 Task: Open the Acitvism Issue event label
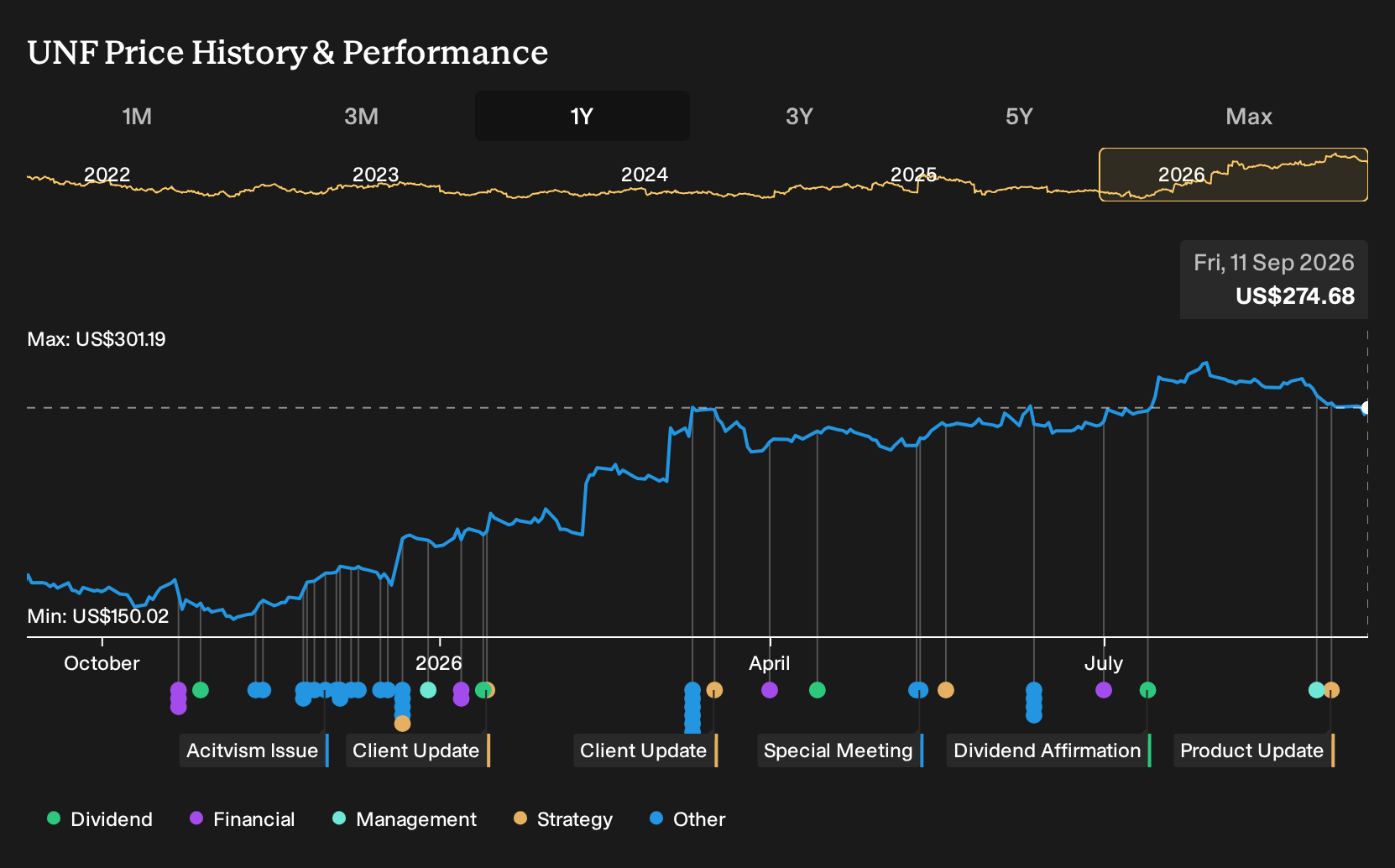(254, 750)
